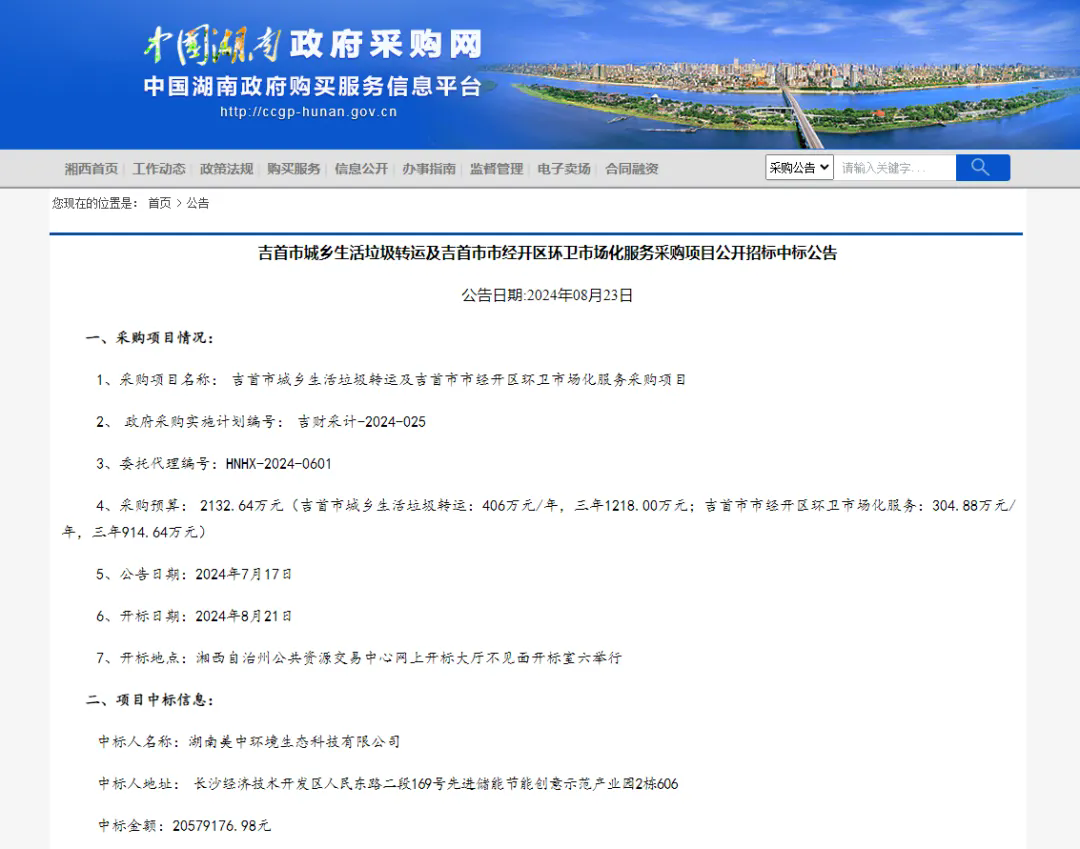This screenshot has height=849, width=1080.
Task: Click the winning bidder name 湖南美中环境生态科技有限公司
Action: pos(294,742)
